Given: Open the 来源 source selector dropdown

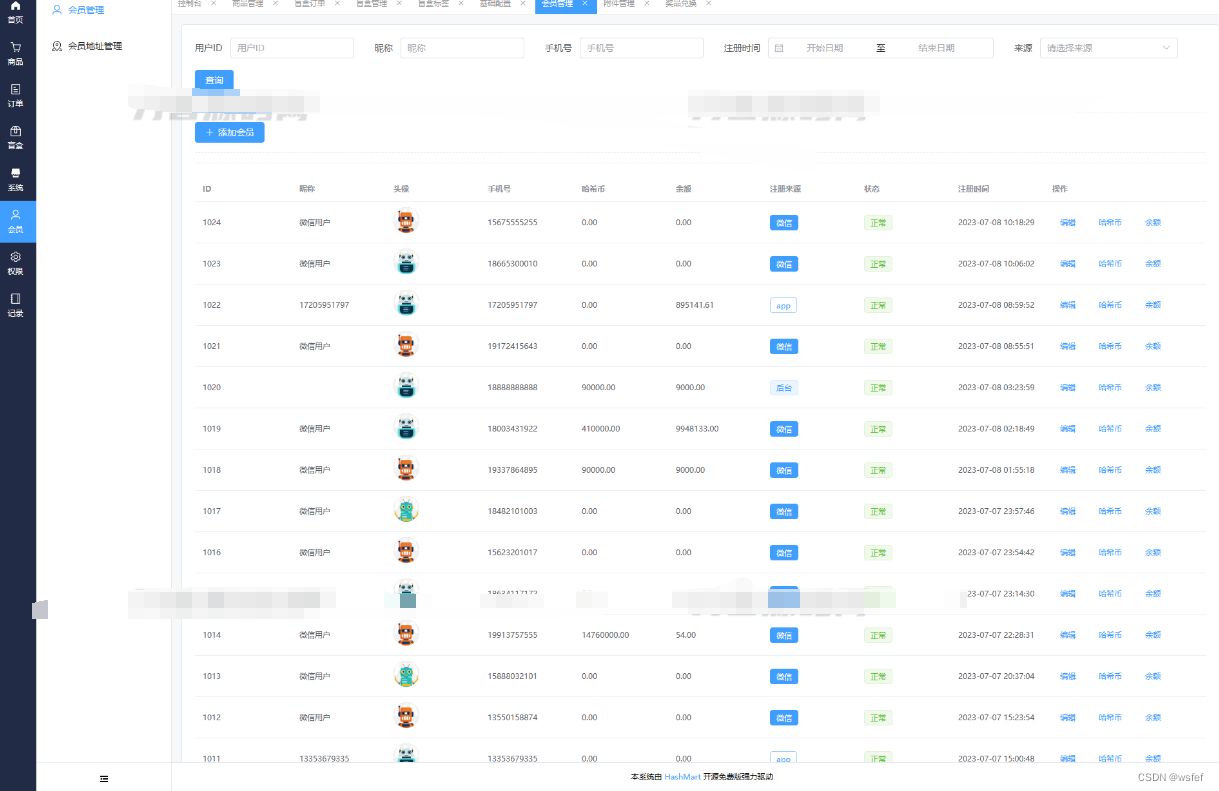Looking at the screenshot, I should tap(1108, 47).
